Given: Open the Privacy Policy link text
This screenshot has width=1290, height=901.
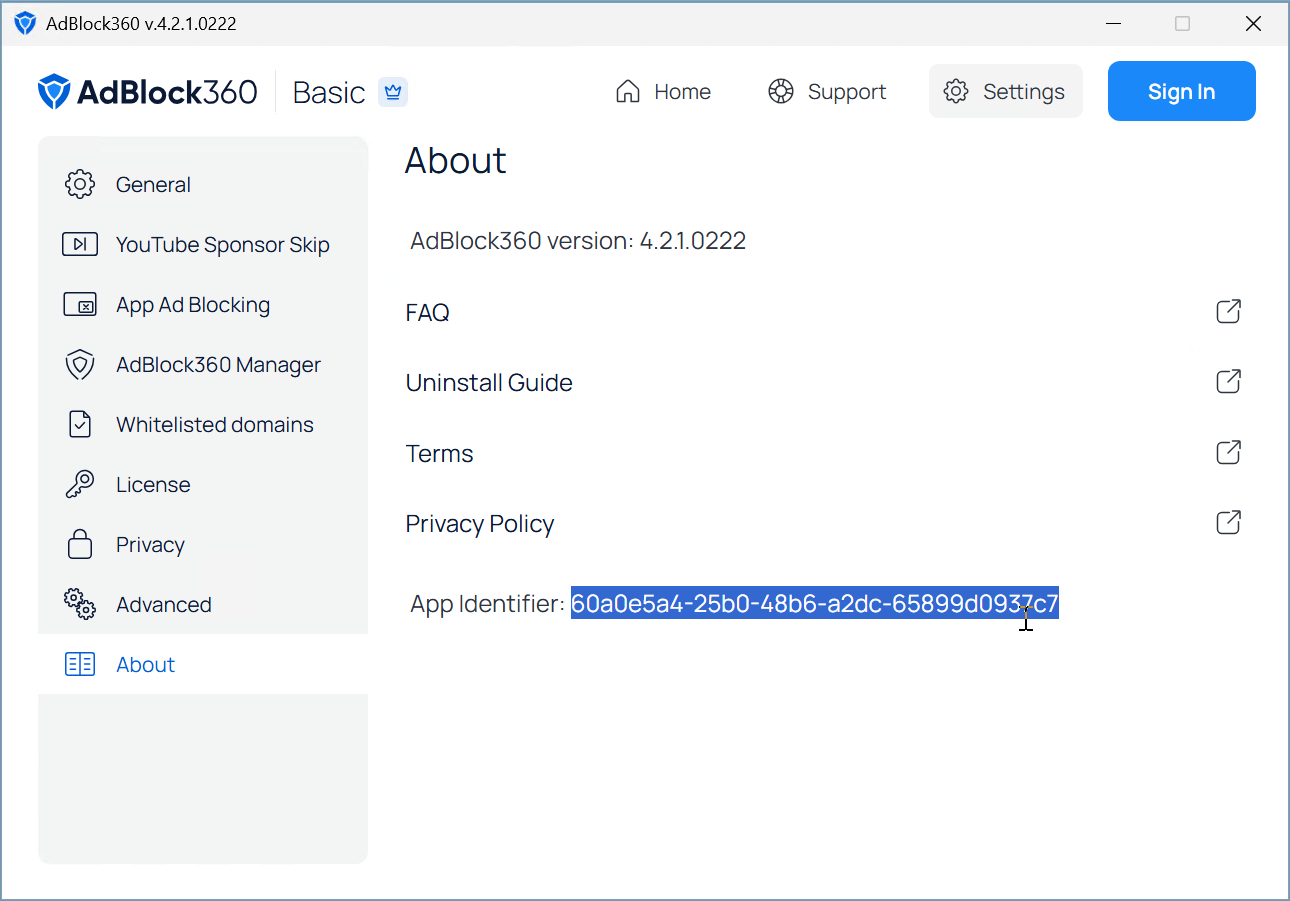Looking at the screenshot, I should tap(479, 524).
